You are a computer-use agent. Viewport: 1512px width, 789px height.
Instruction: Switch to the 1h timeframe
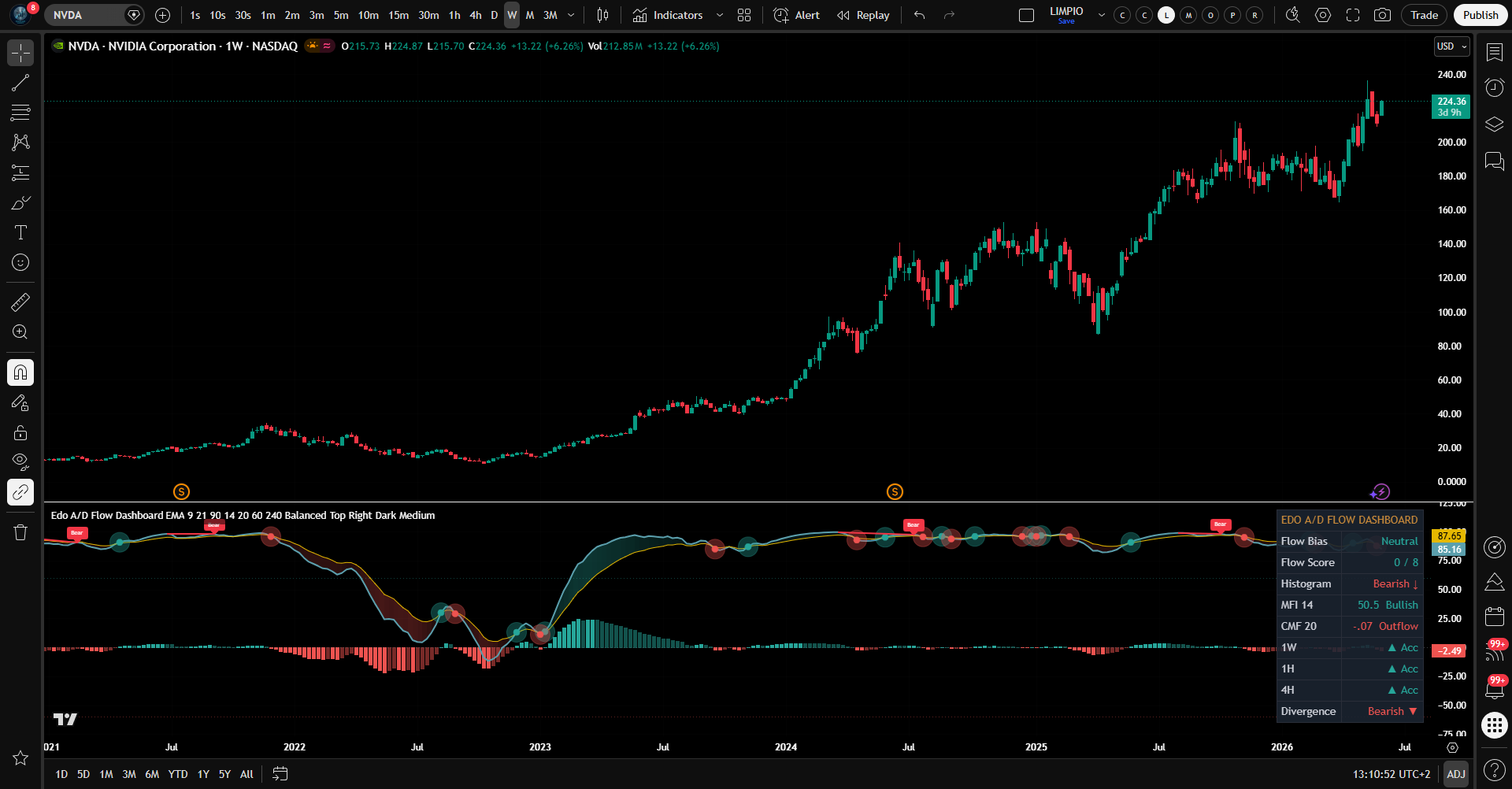tap(454, 15)
